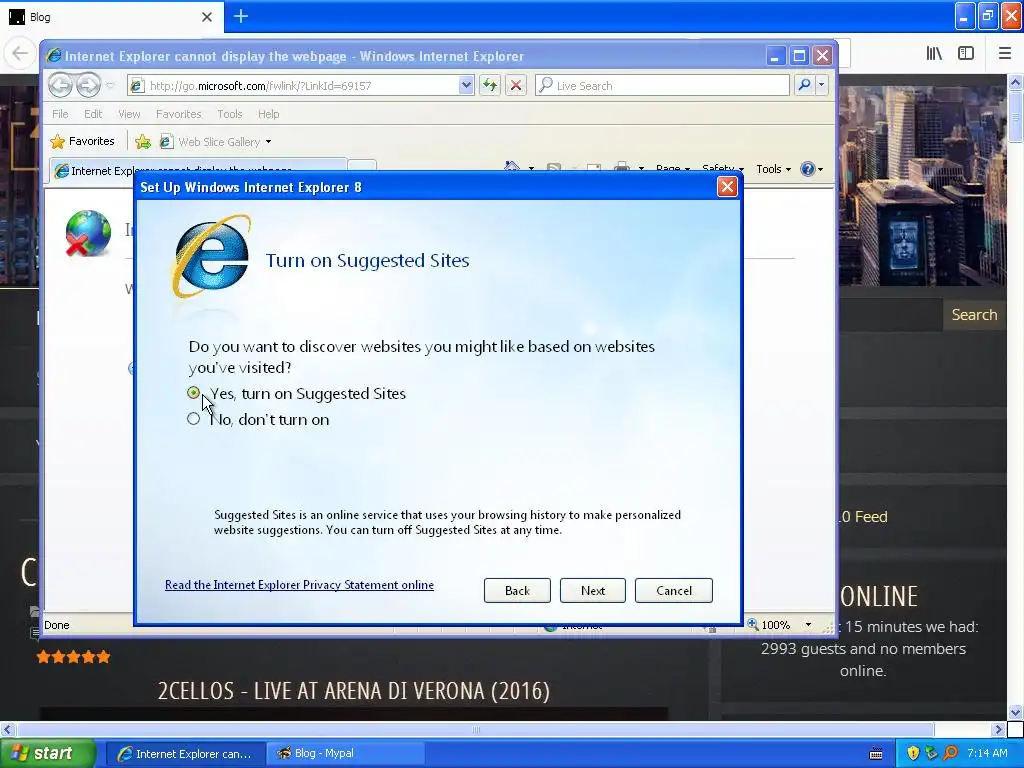Image resolution: width=1024 pixels, height=768 pixels.
Task: Click the Help question mark icon
Action: coord(808,169)
